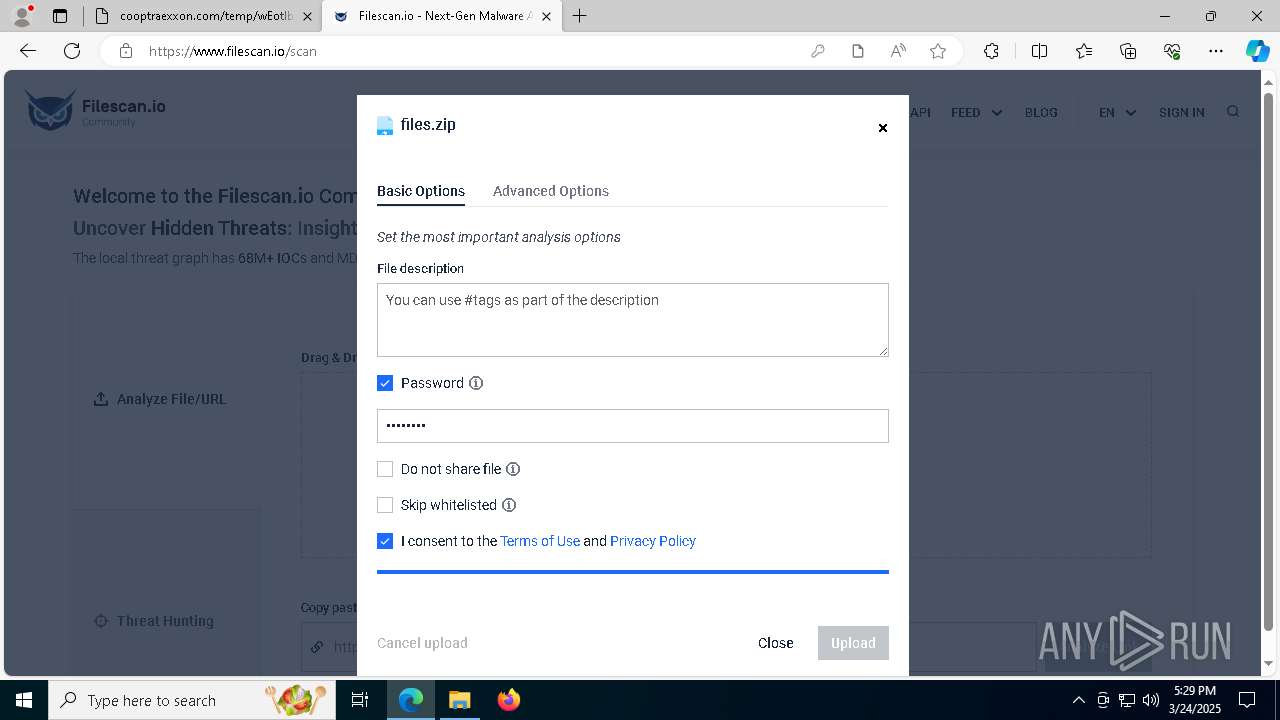The height and width of the screenshot is (720, 1280).
Task: Click the browser address bar URL
Action: point(233,51)
